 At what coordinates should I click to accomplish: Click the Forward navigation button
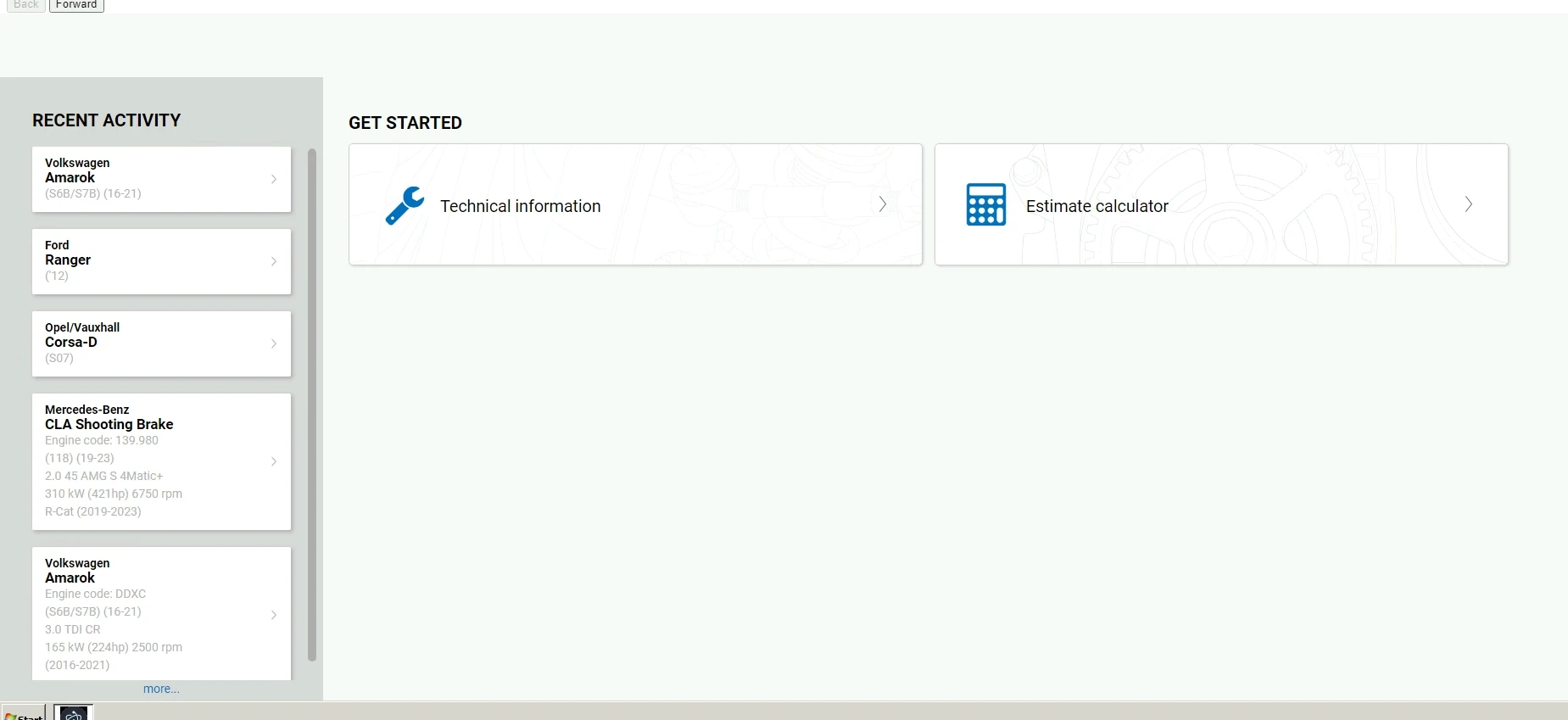pyautogui.click(x=76, y=5)
